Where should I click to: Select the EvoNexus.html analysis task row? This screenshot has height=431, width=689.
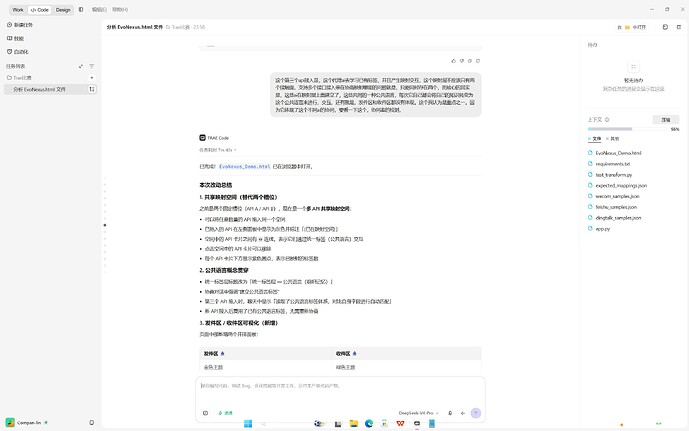[x=50, y=89]
